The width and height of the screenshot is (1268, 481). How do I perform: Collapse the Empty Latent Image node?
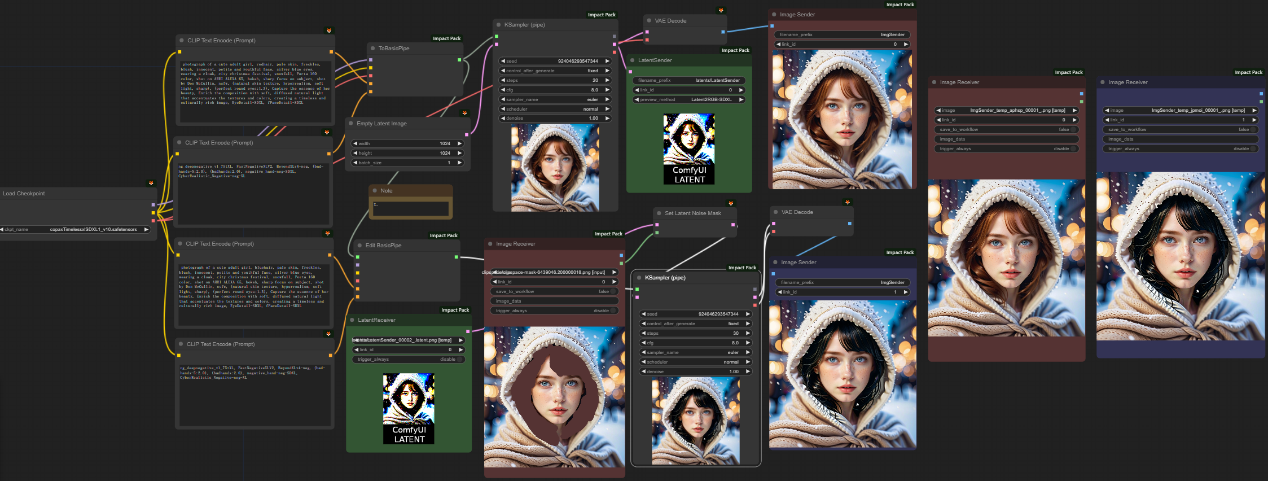(x=353, y=124)
